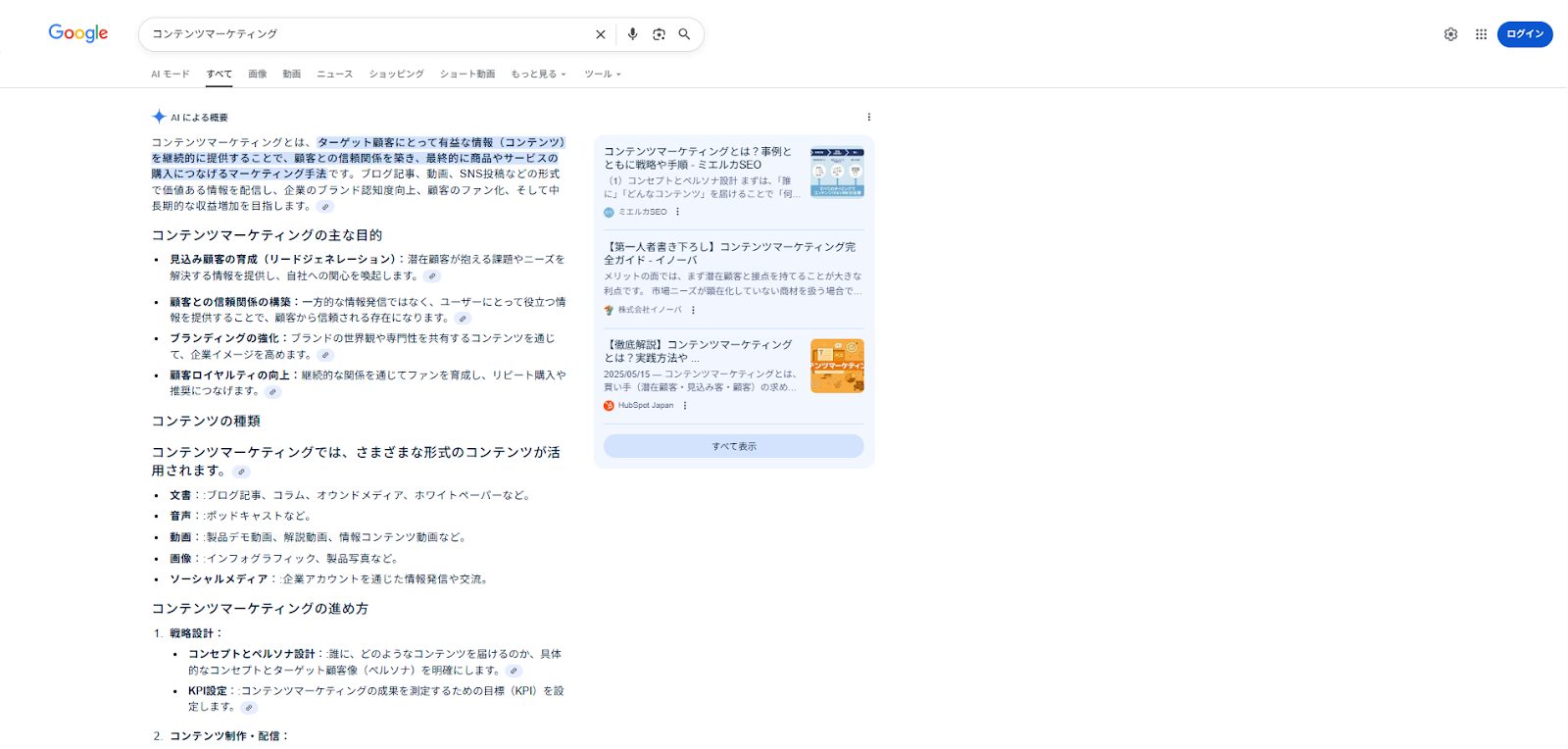
Task: Open the settings gear icon
Action: (1450, 34)
